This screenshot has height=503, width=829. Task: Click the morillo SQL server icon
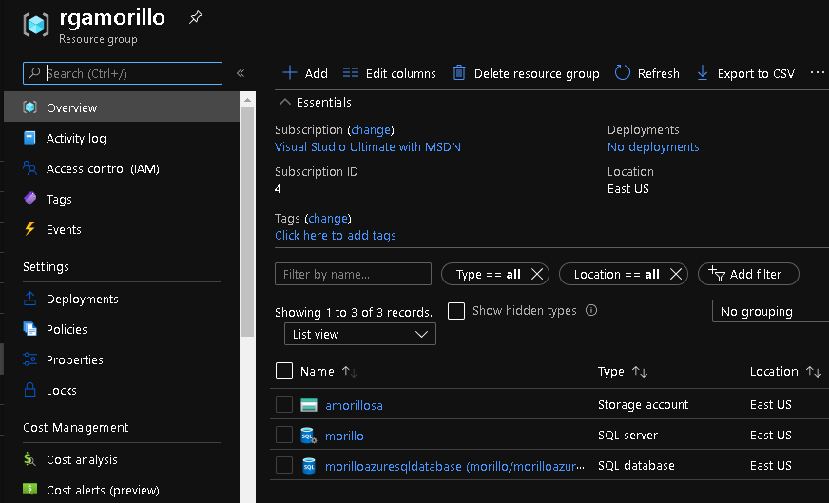click(309, 435)
